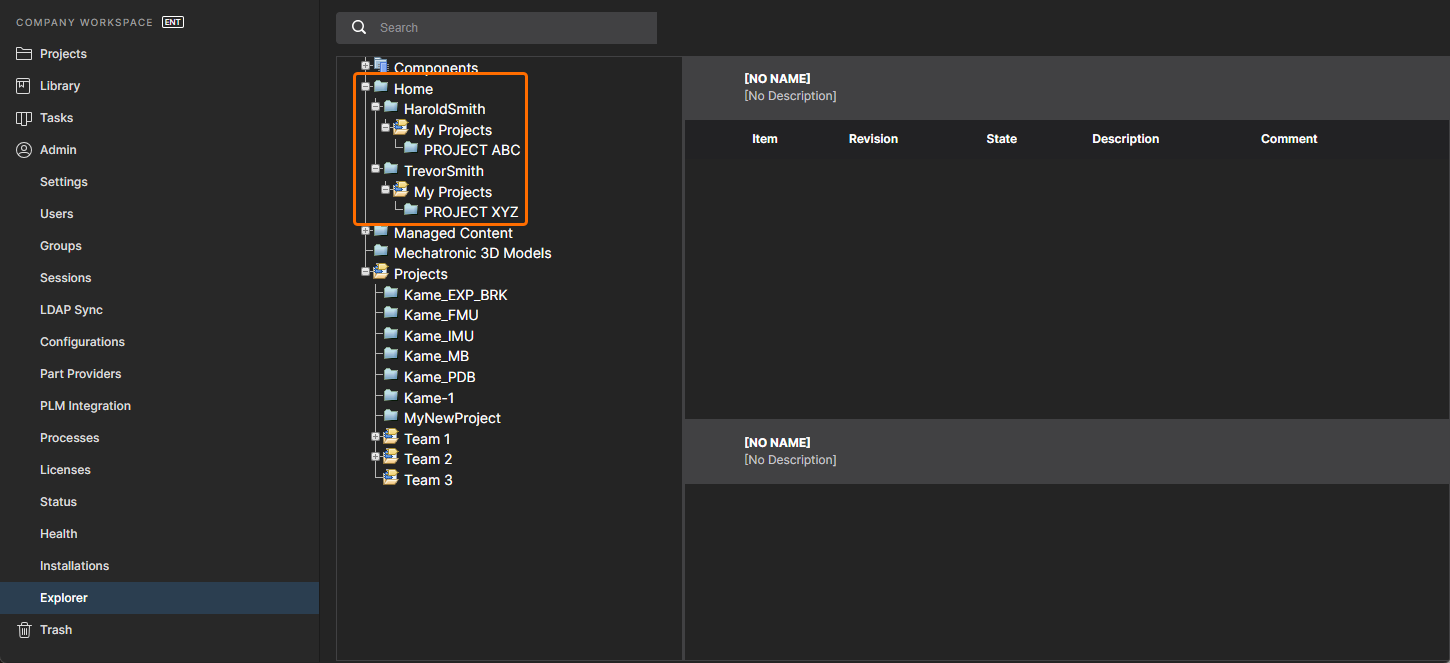Click the Trash bin icon
The width and height of the screenshot is (1450, 663).
24,630
